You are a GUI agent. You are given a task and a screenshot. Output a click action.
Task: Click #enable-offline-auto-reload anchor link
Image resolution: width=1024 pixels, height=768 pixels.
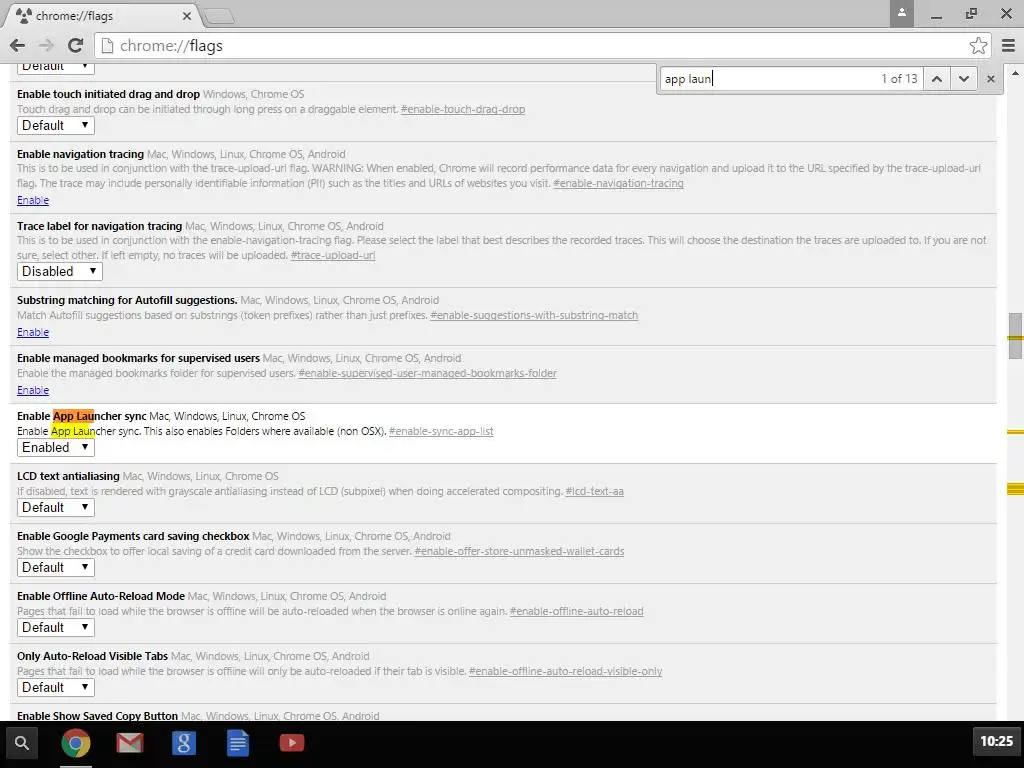(x=577, y=612)
